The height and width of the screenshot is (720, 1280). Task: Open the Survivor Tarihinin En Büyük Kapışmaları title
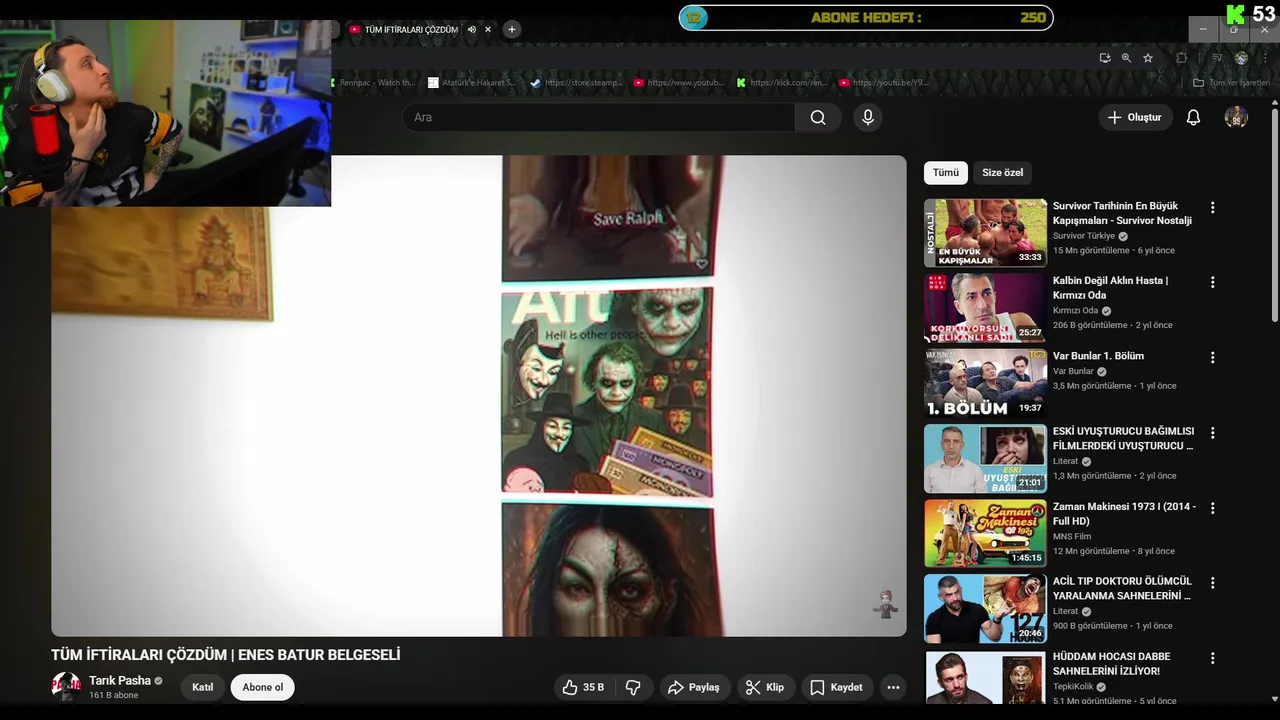coord(1122,213)
